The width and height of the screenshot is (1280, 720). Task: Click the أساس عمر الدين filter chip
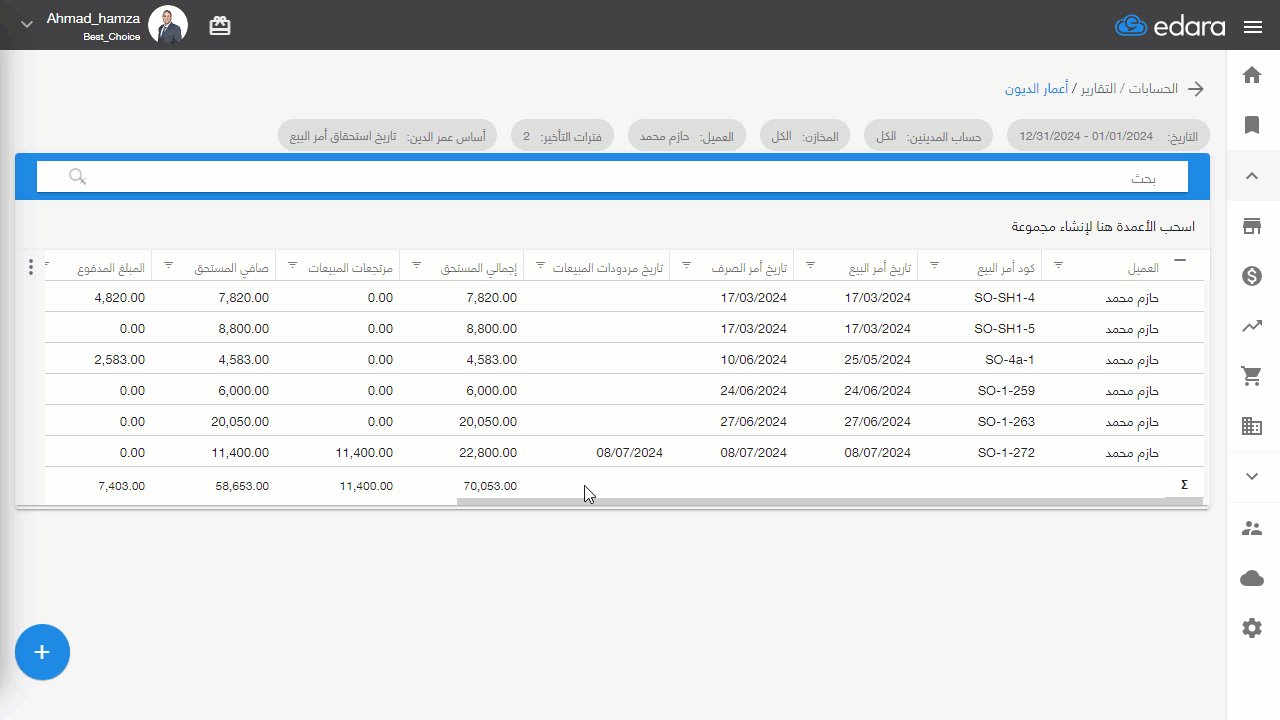click(x=388, y=136)
